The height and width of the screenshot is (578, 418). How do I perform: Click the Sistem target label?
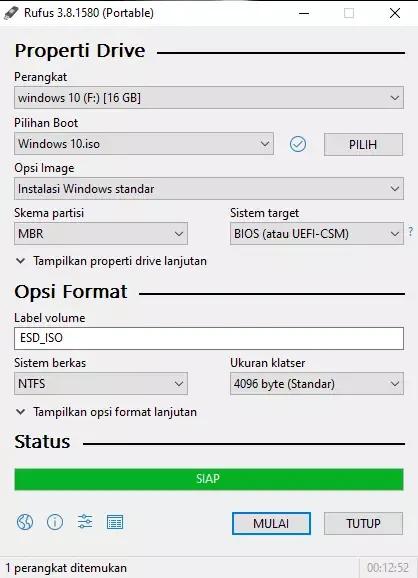pos(264,213)
